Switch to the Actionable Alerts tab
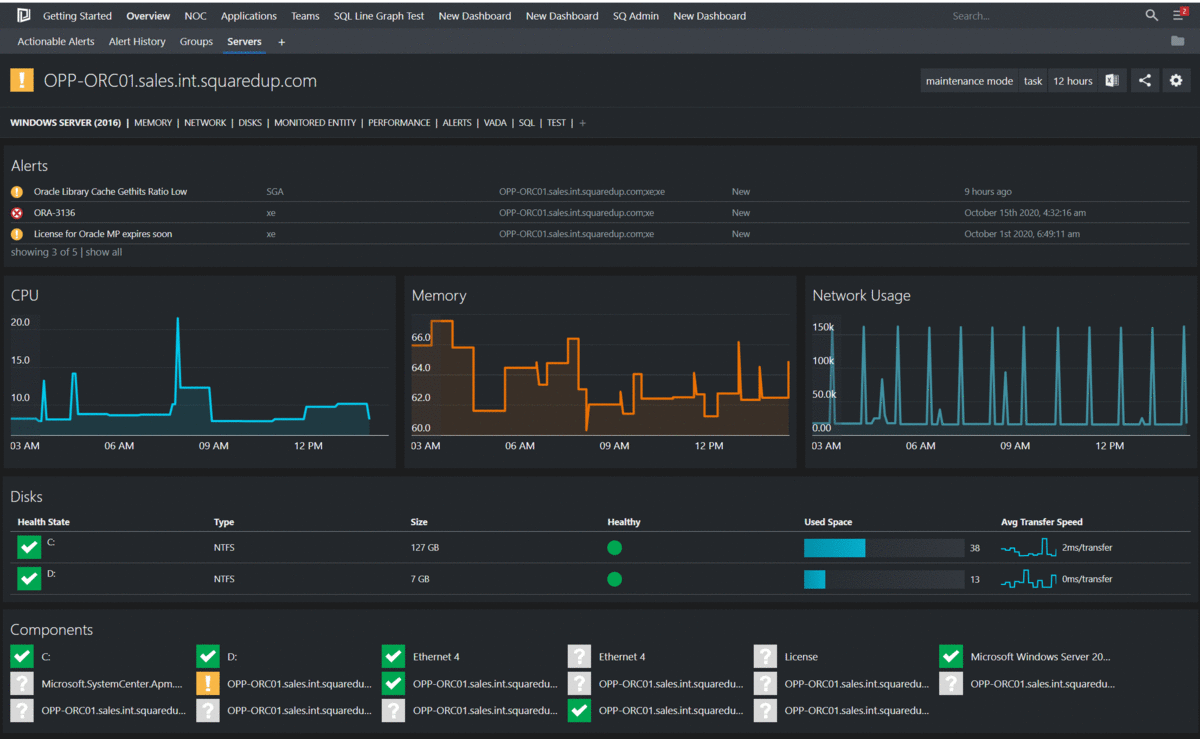The width and height of the screenshot is (1200, 749). [56, 42]
